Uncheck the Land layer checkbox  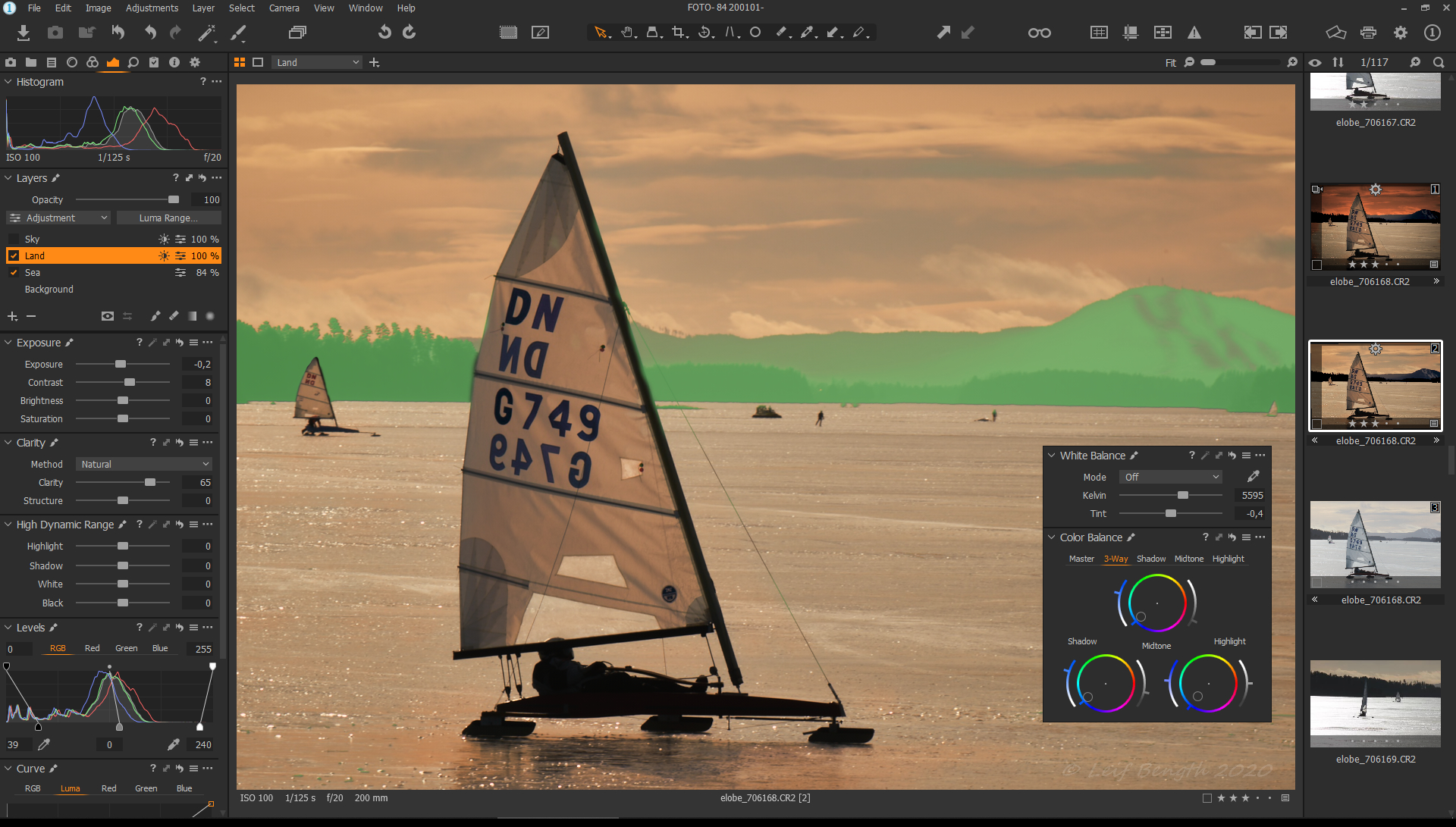[x=14, y=256]
